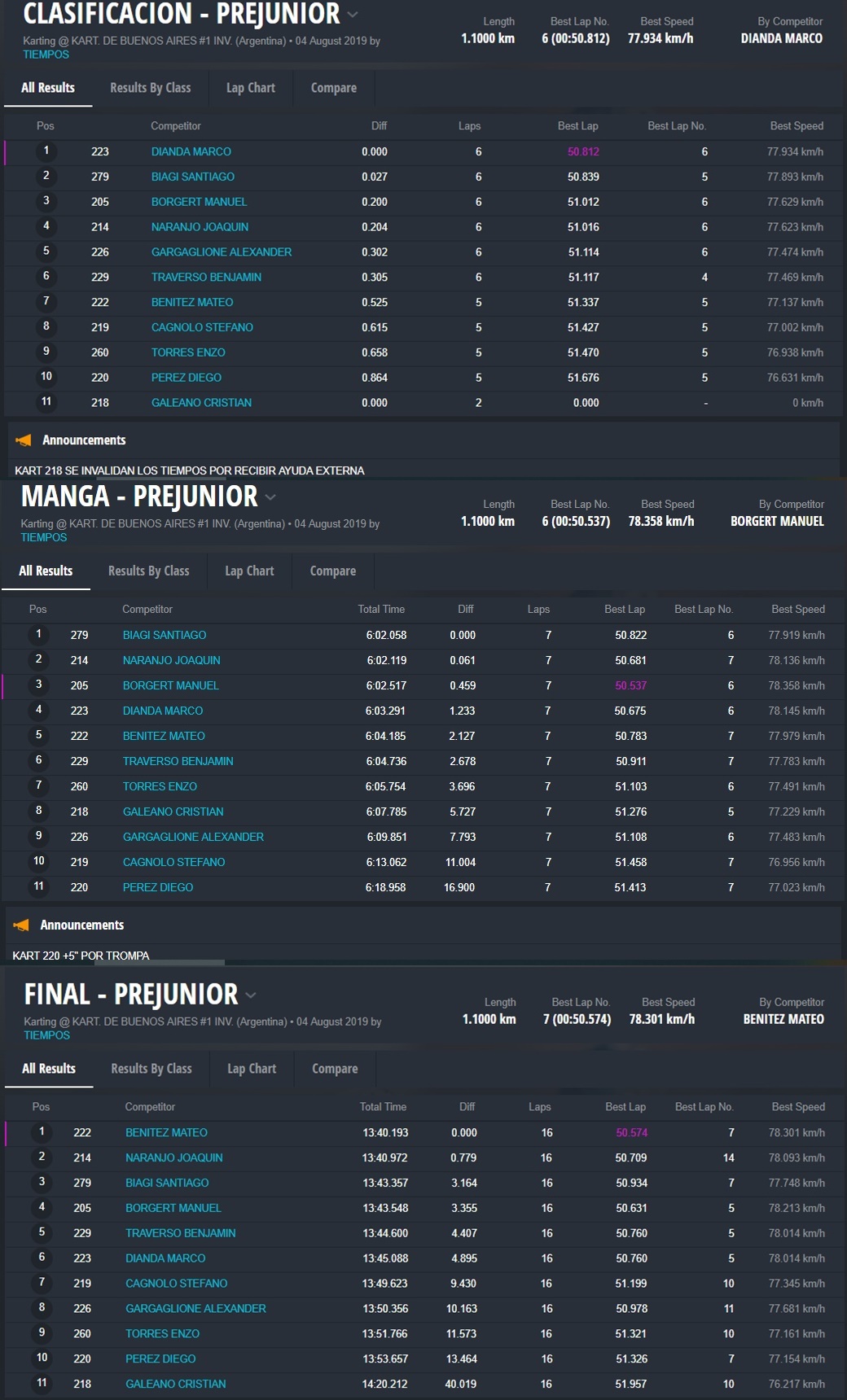Image resolution: width=847 pixels, height=1400 pixels.
Task: Click BIAGI SANTIAGO in Manga first place
Action: [x=164, y=635]
